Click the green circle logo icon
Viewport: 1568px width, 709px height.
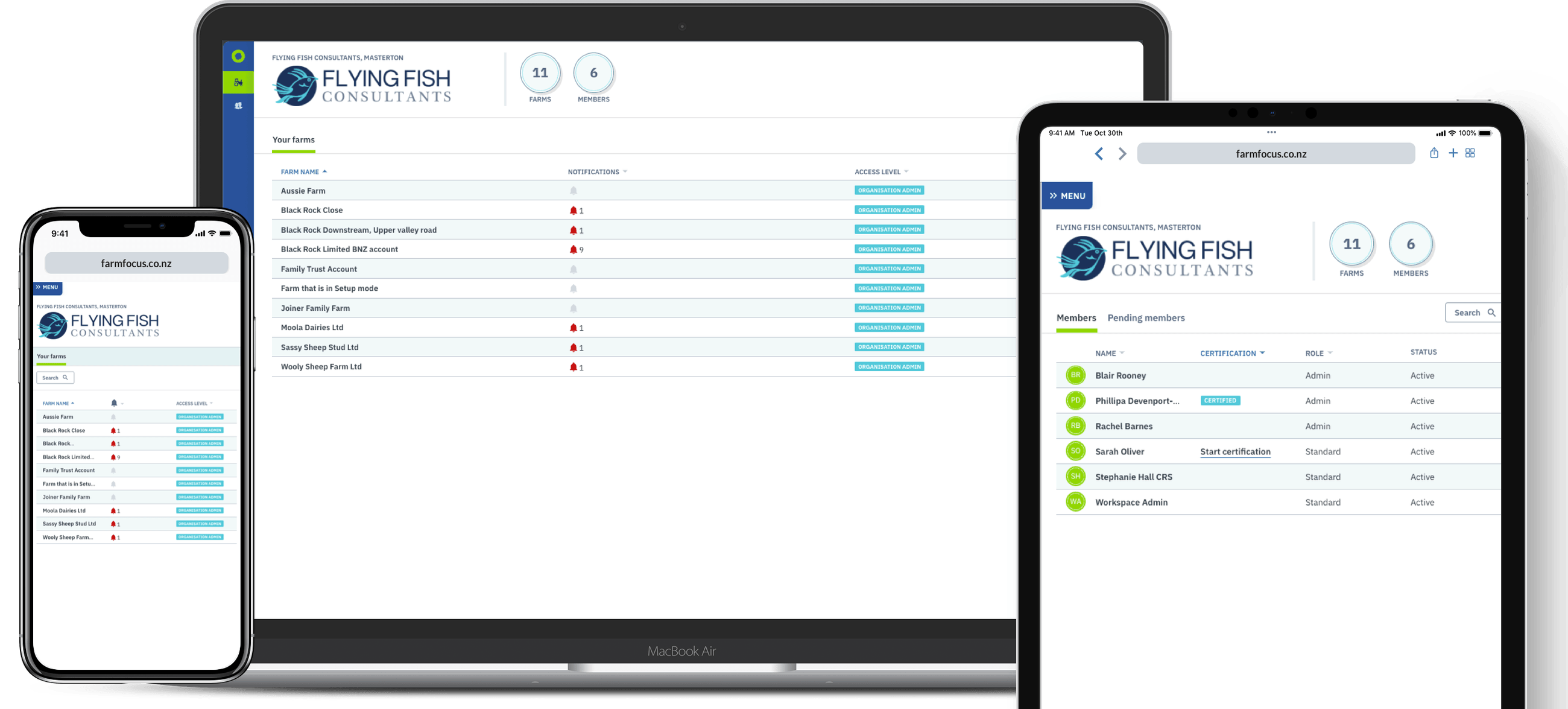[238, 57]
